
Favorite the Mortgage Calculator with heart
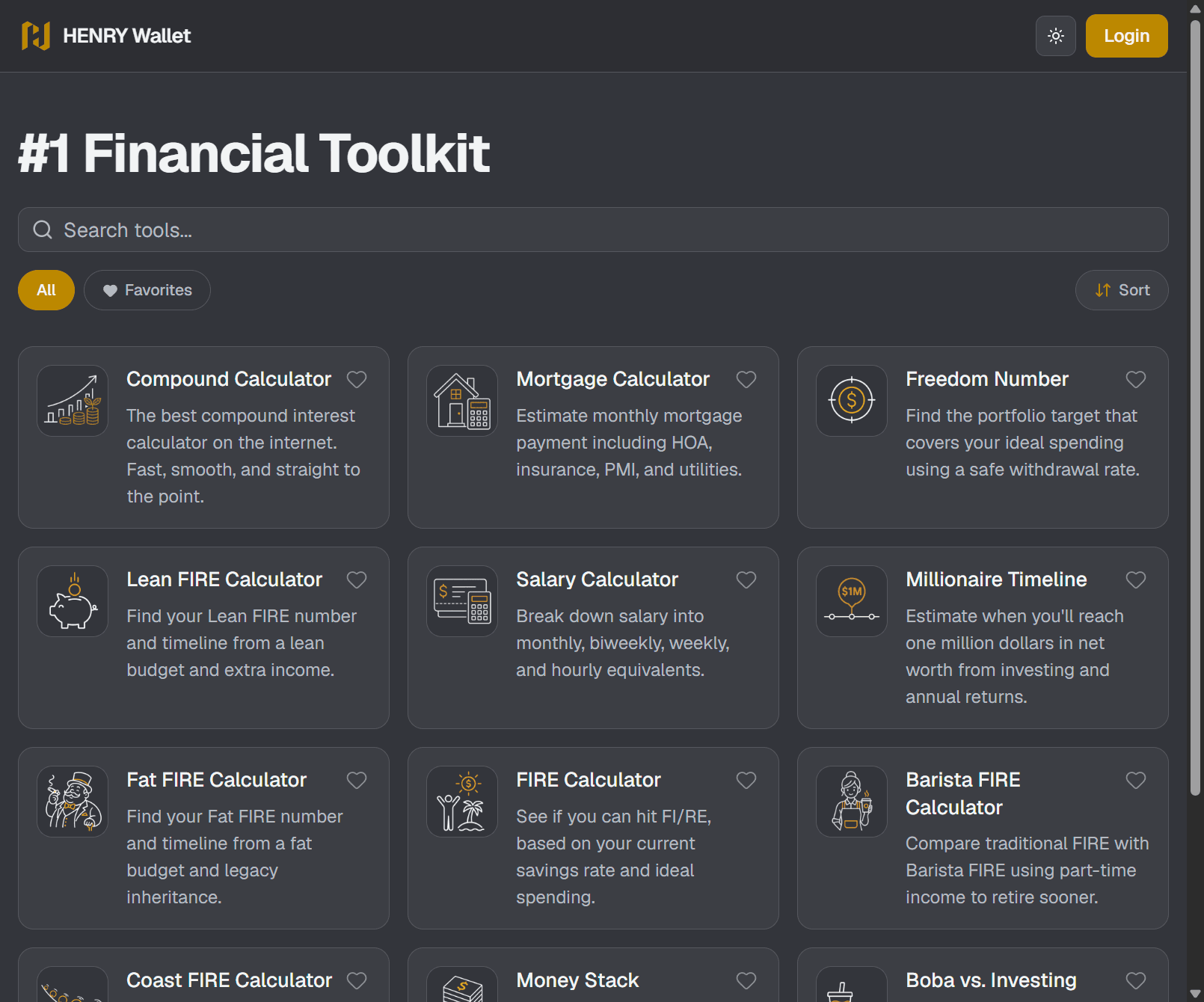(x=746, y=380)
